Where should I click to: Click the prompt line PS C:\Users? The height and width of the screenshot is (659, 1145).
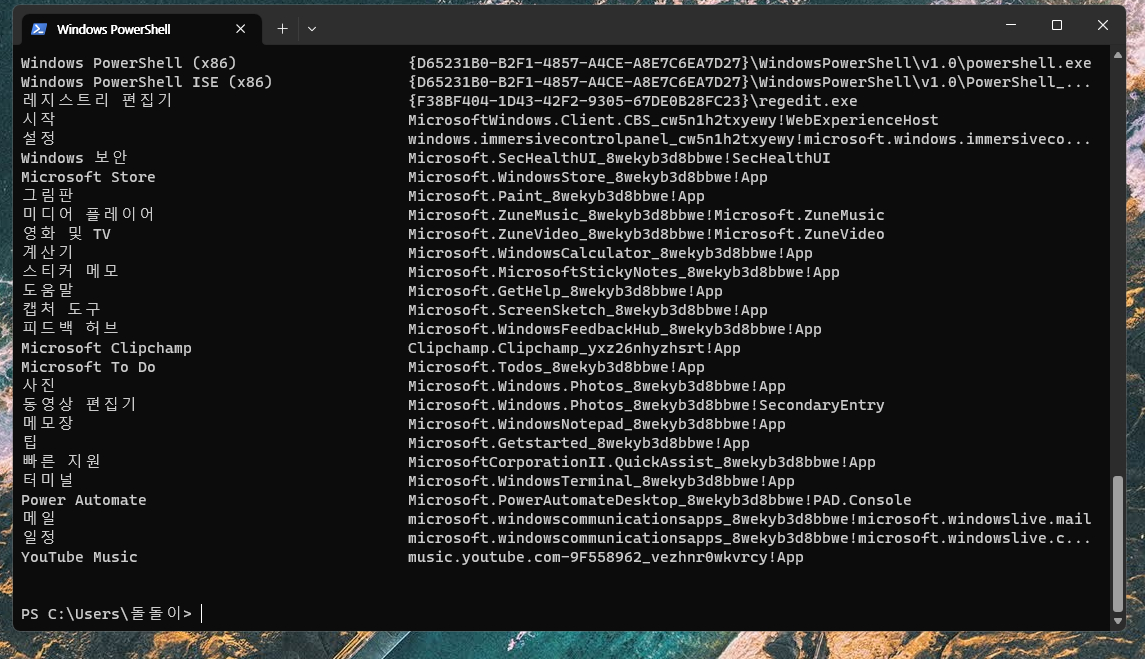click(x=107, y=614)
